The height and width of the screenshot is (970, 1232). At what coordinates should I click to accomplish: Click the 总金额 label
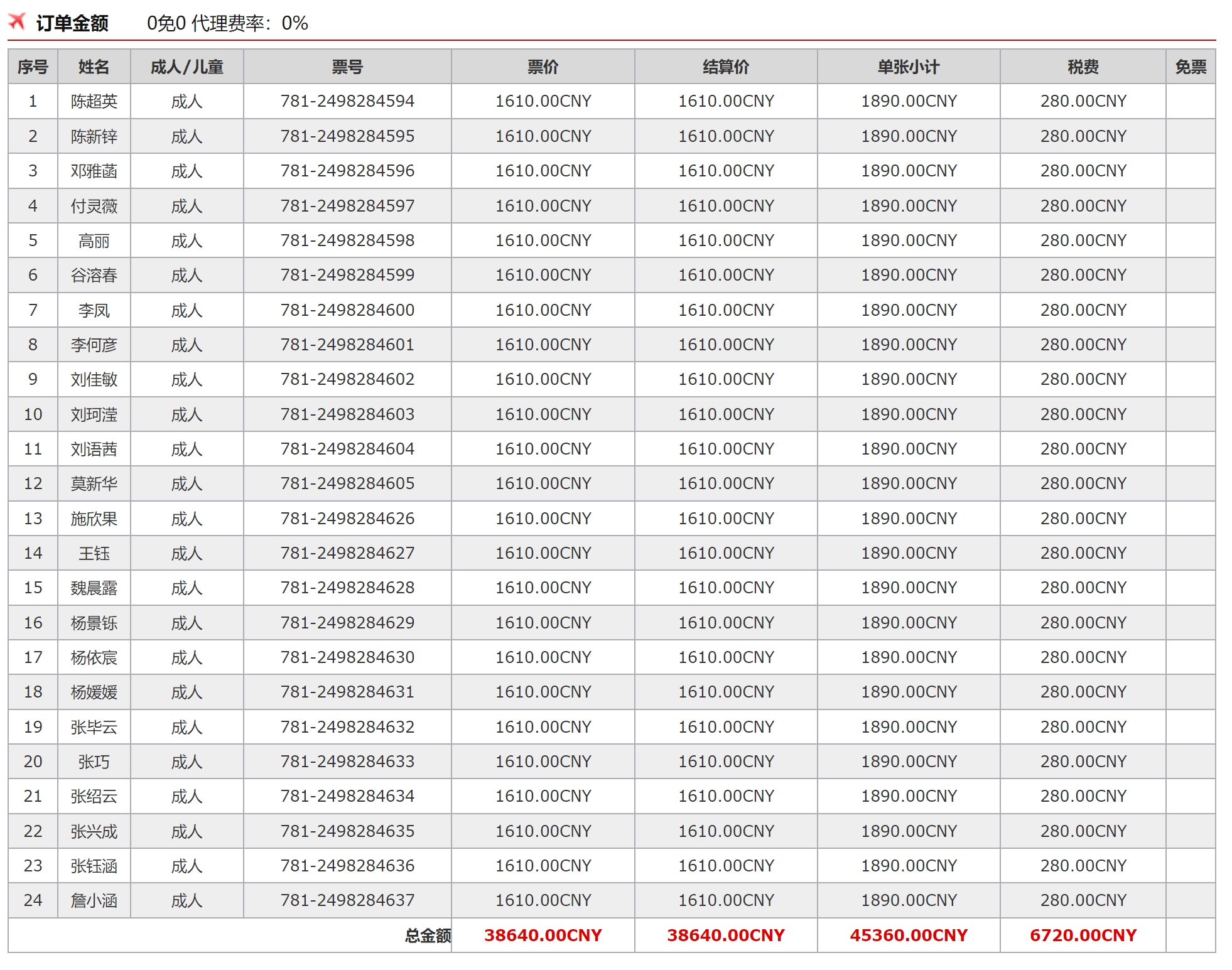tap(428, 936)
